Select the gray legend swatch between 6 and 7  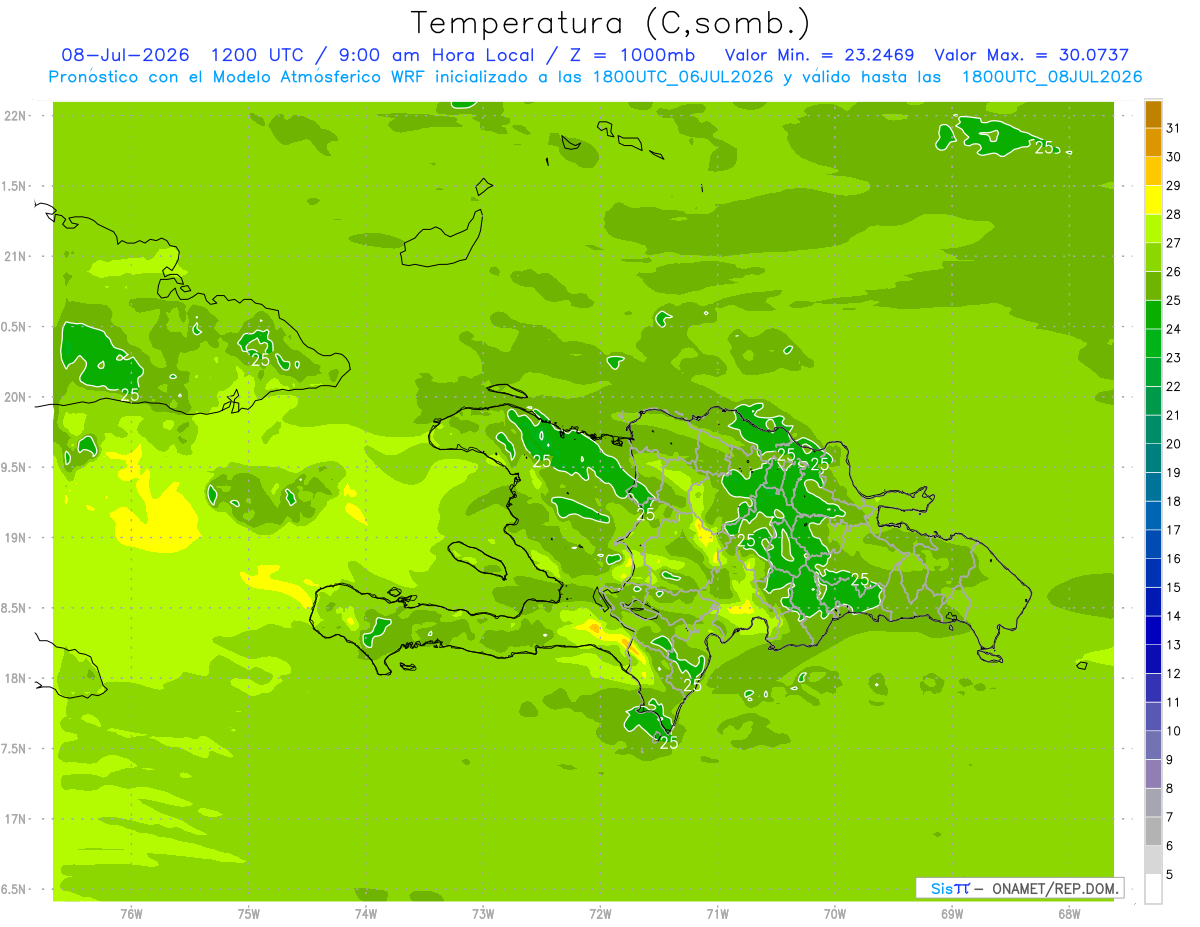click(x=1153, y=832)
